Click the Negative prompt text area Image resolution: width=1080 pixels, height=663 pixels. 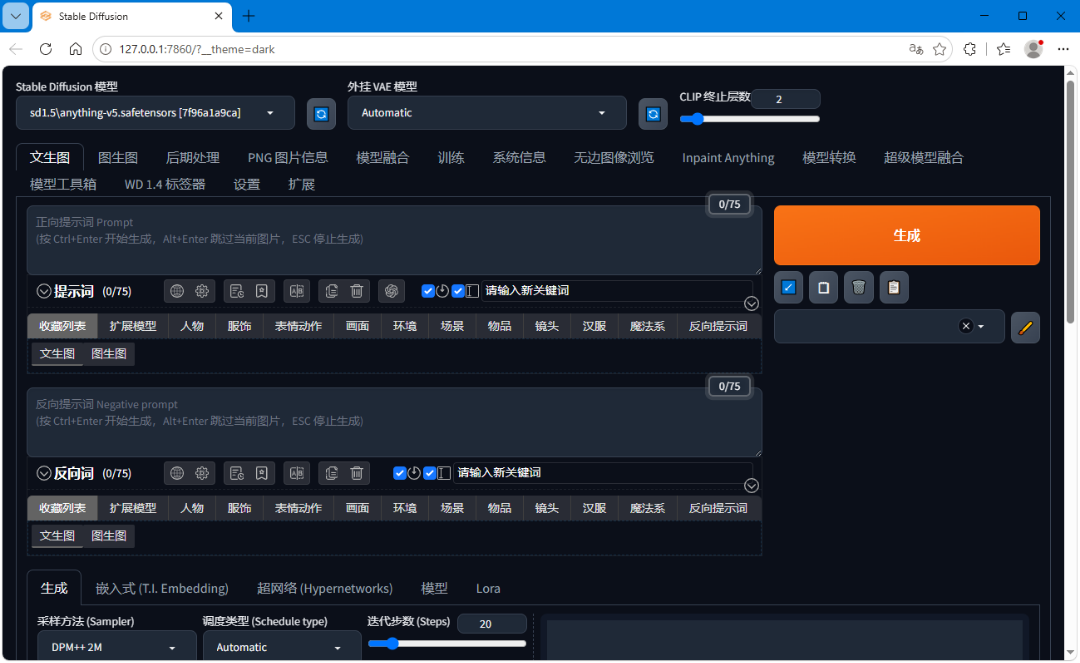click(x=395, y=422)
